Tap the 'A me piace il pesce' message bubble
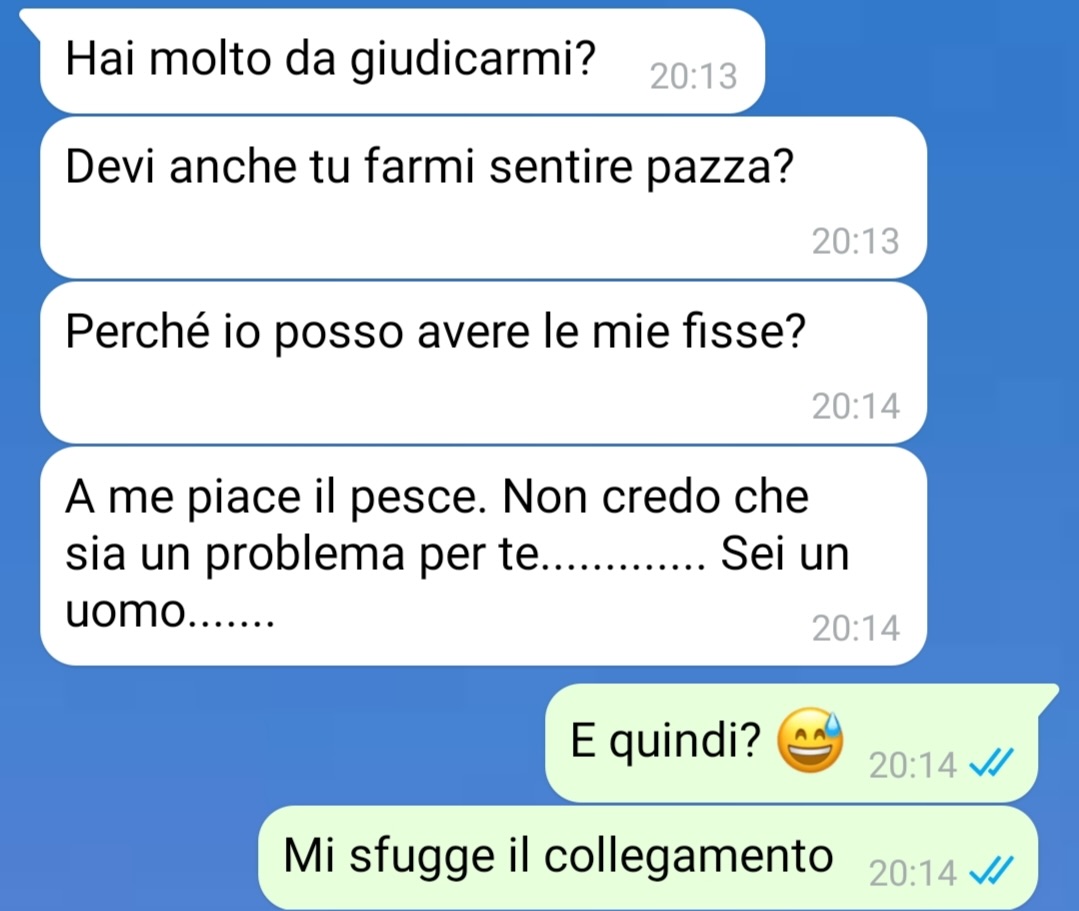The width and height of the screenshot is (1079, 911). point(483,556)
